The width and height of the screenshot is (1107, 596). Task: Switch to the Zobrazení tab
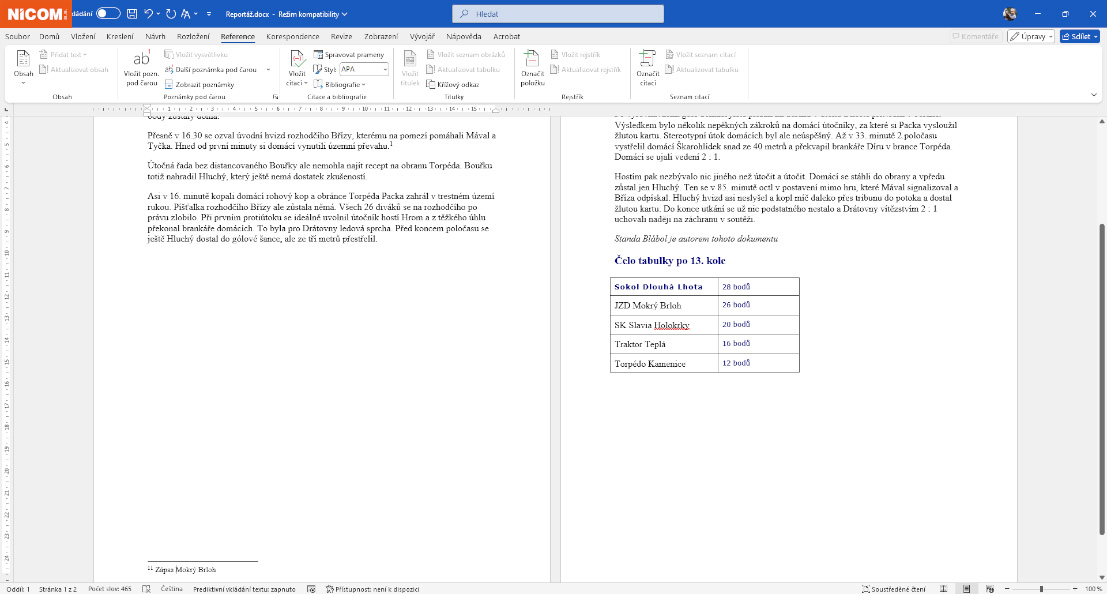[x=381, y=37]
